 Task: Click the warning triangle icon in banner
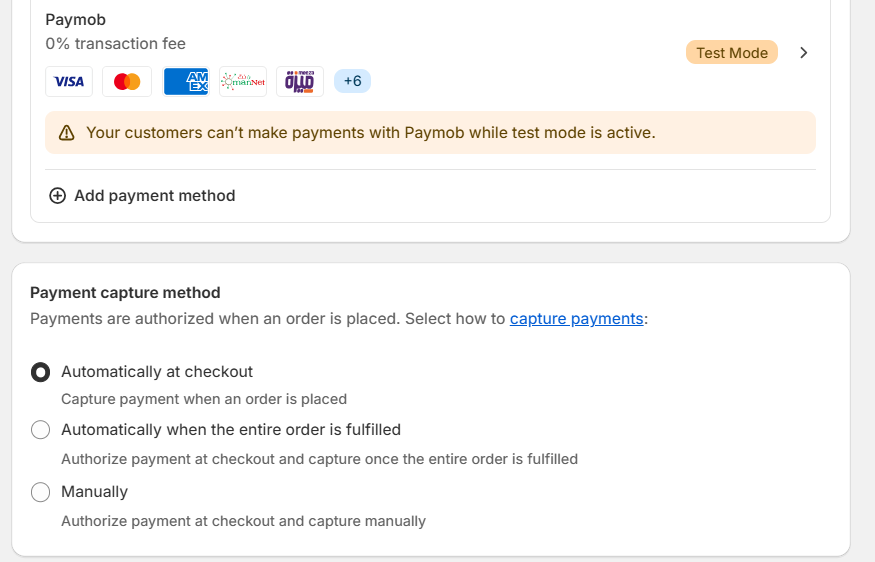[66, 133]
